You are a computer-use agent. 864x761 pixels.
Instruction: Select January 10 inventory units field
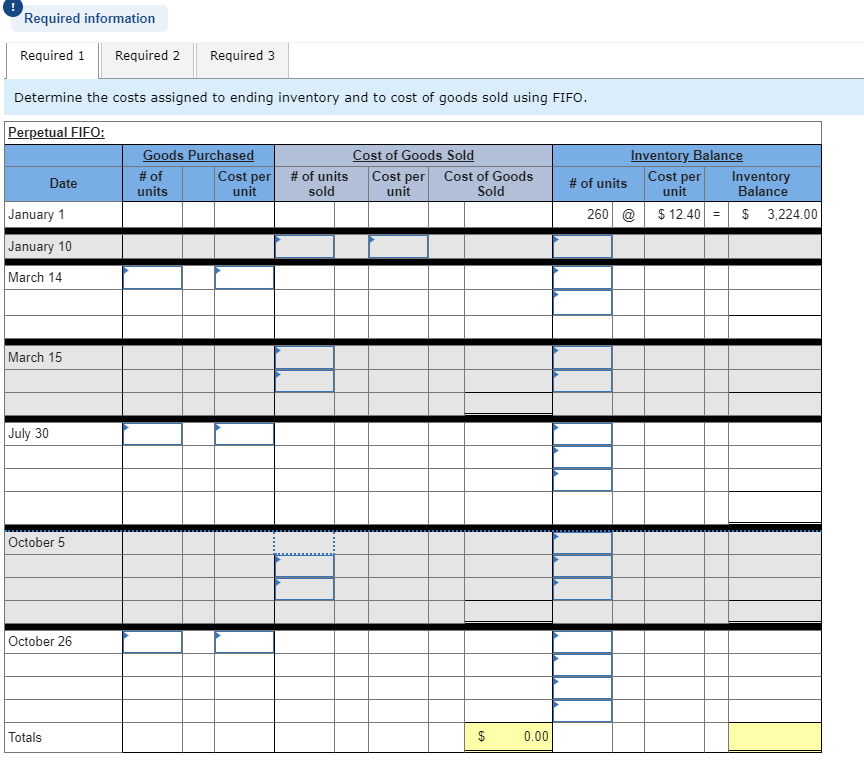point(582,246)
